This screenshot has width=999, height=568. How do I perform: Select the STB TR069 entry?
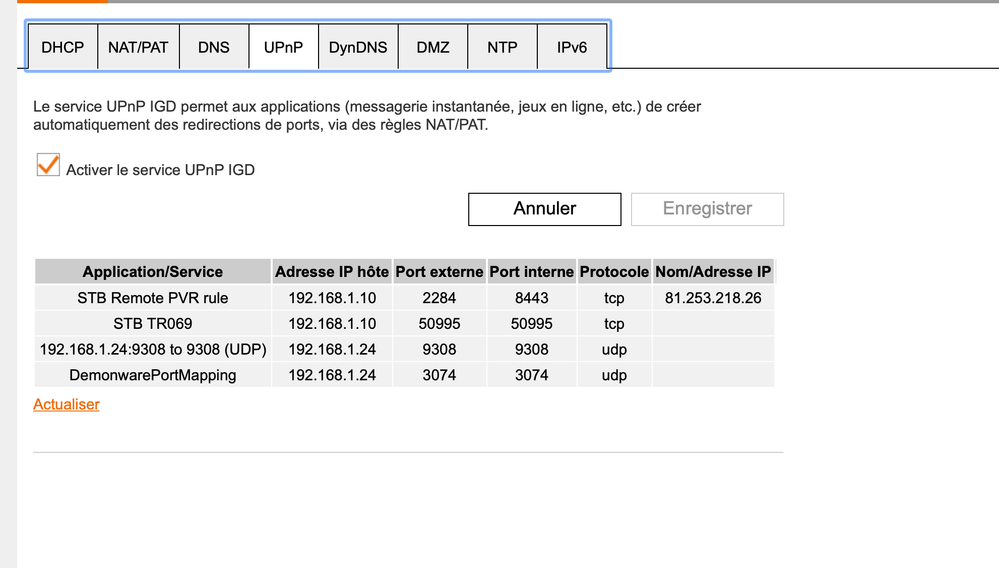(x=153, y=324)
